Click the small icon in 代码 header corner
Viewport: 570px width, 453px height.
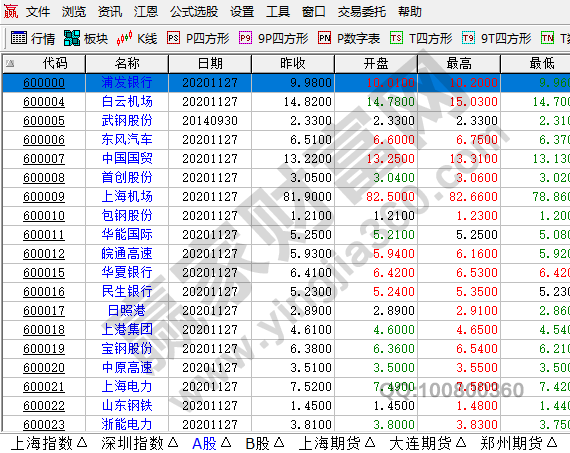tap(10, 64)
